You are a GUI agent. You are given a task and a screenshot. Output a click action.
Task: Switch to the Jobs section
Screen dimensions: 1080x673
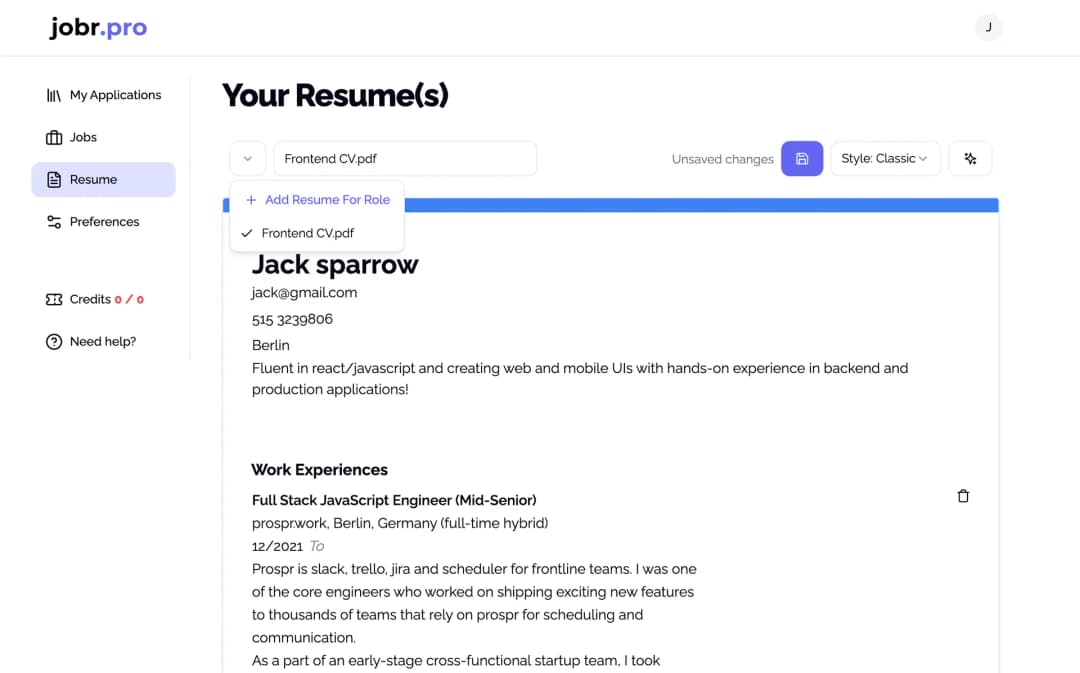(x=84, y=137)
